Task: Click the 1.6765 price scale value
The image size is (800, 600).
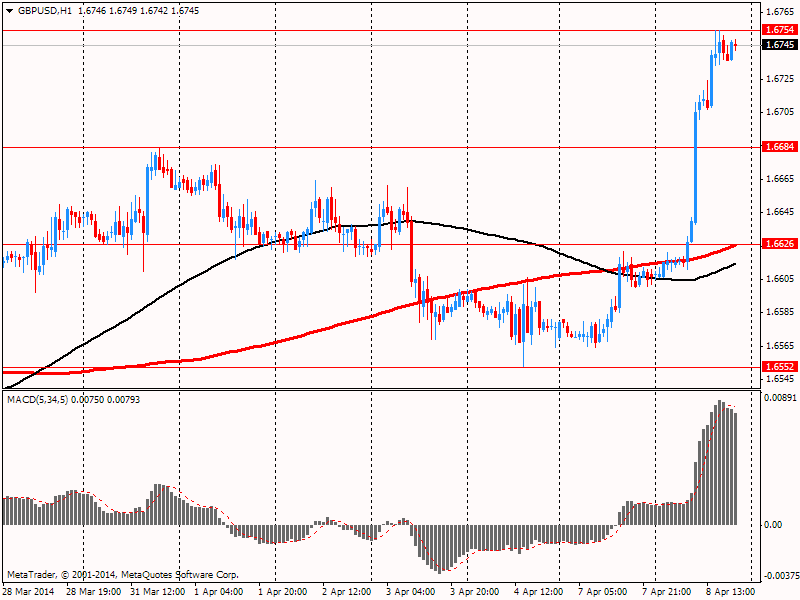Action: [780, 12]
